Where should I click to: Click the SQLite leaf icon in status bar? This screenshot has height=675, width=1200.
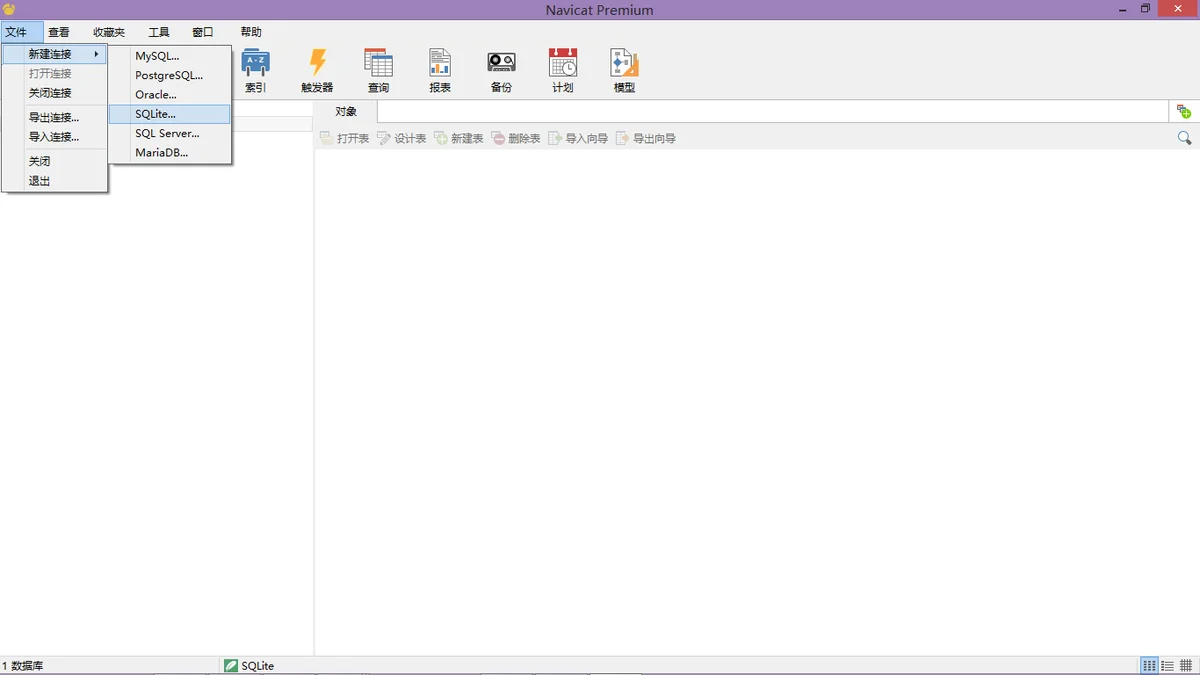231,666
